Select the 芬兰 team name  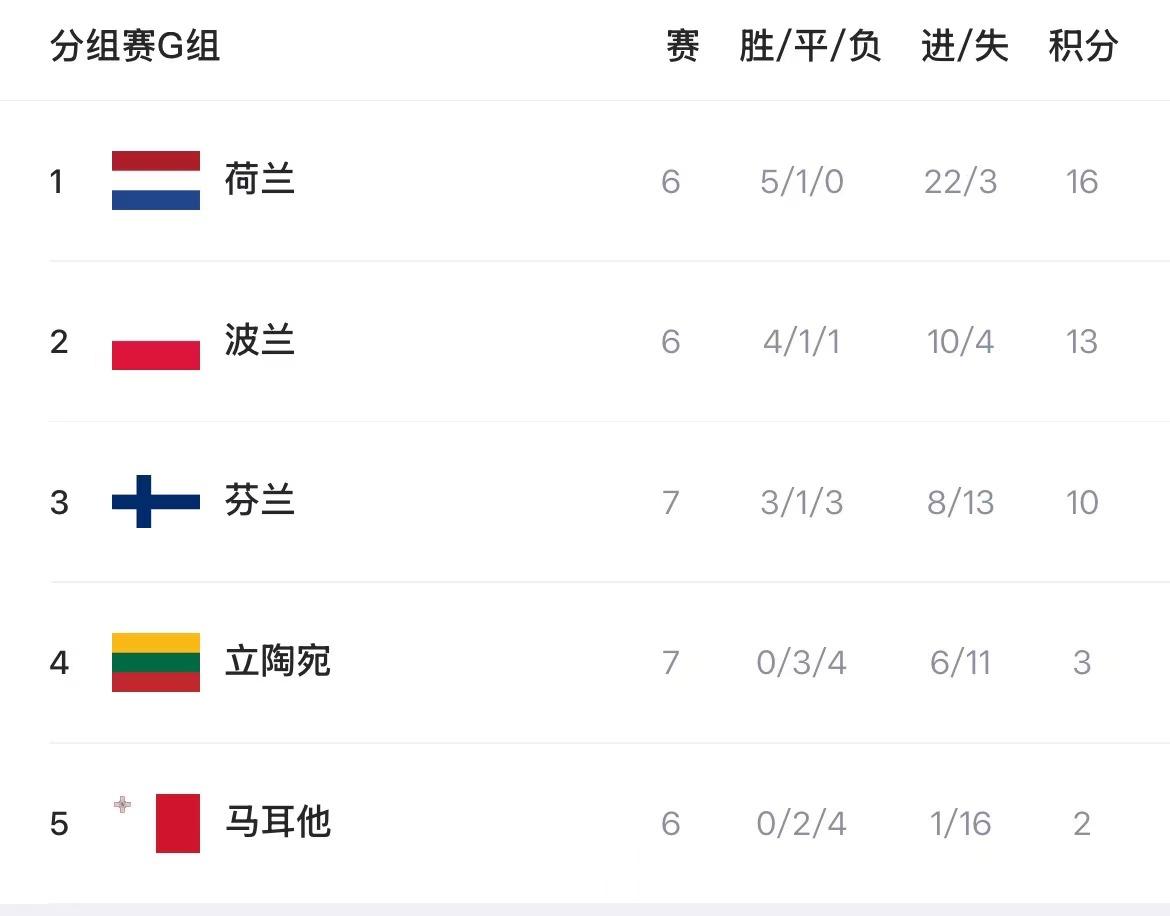pos(260,502)
